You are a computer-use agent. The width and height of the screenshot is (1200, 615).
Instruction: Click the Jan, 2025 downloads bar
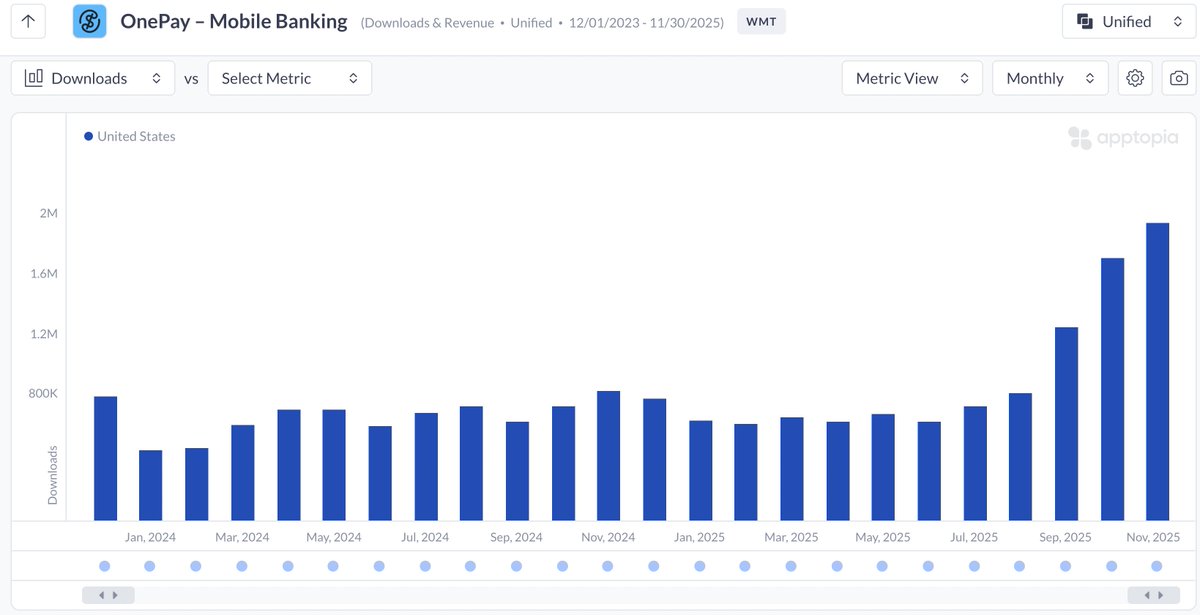[700, 470]
